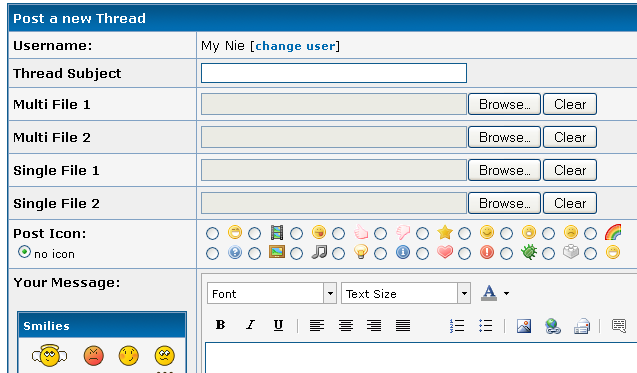The height and width of the screenshot is (373, 637).
Task: Click the film strip post icon
Action: (277, 233)
